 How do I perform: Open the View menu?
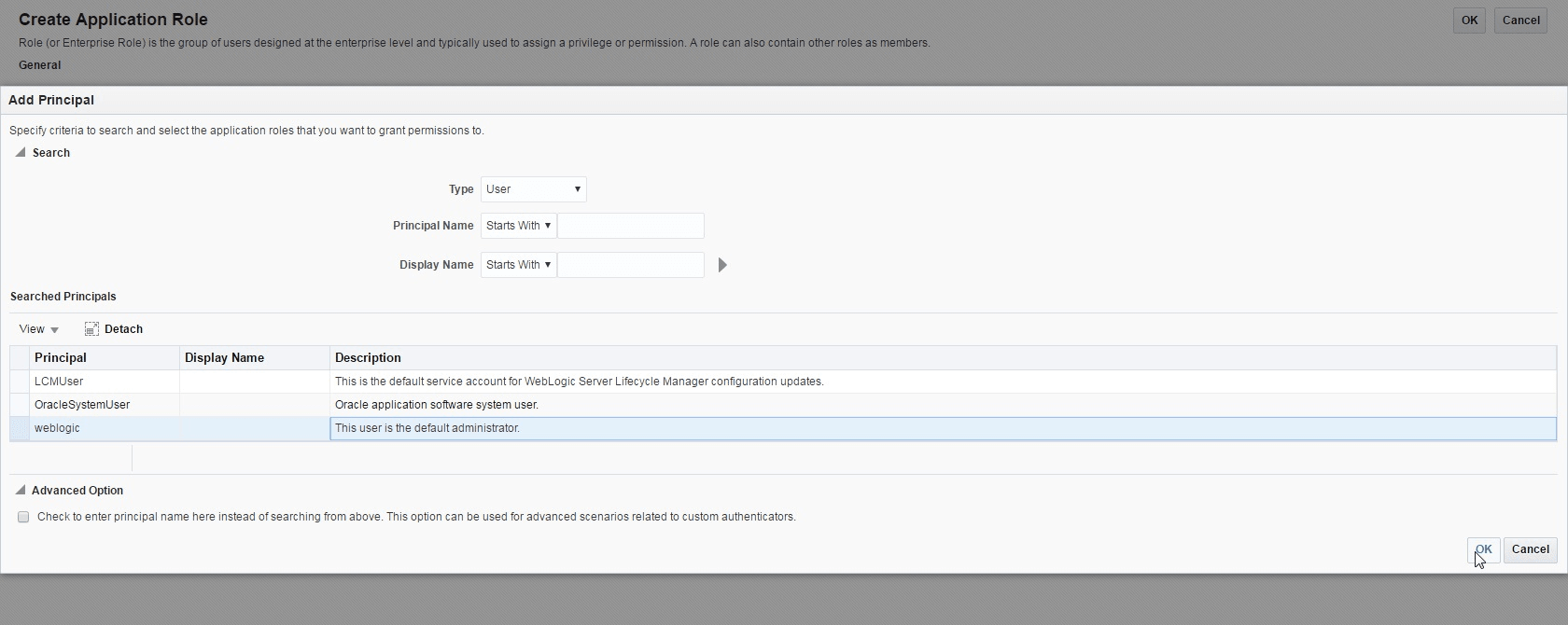pos(38,329)
